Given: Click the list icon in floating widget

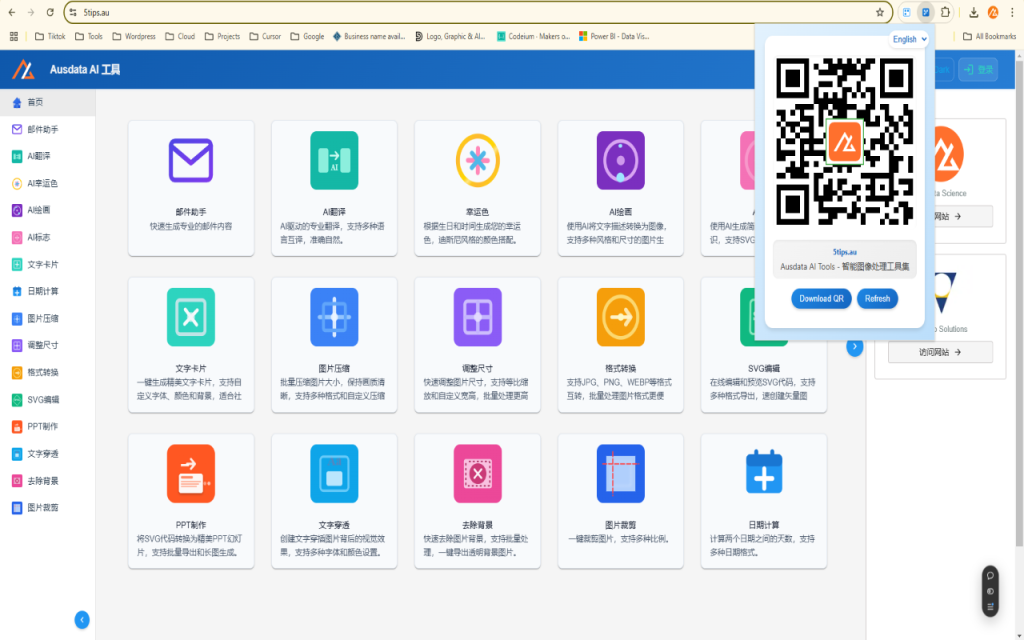Looking at the screenshot, I should [x=990, y=607].
